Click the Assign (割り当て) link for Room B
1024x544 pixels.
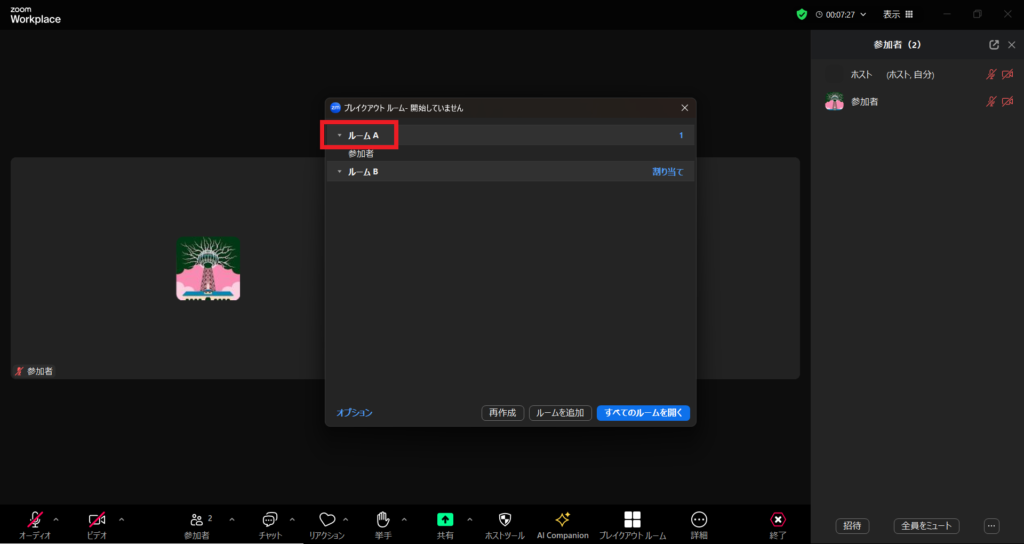click(x=668, y=172)
